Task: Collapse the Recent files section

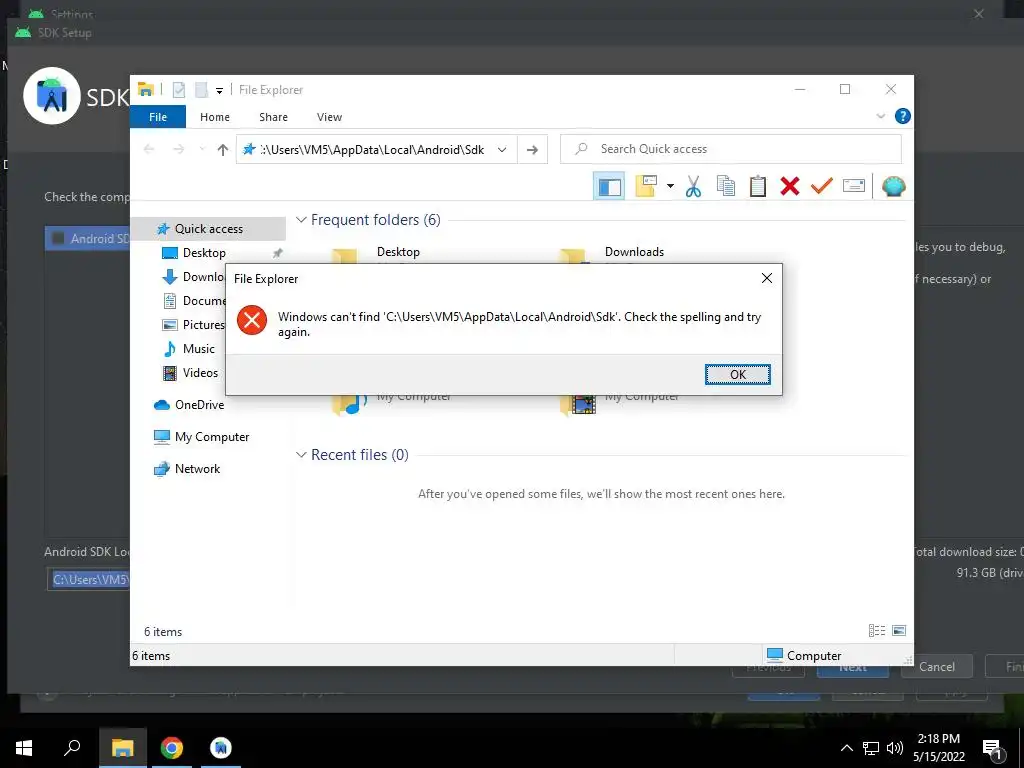Action: coord(301,455)
